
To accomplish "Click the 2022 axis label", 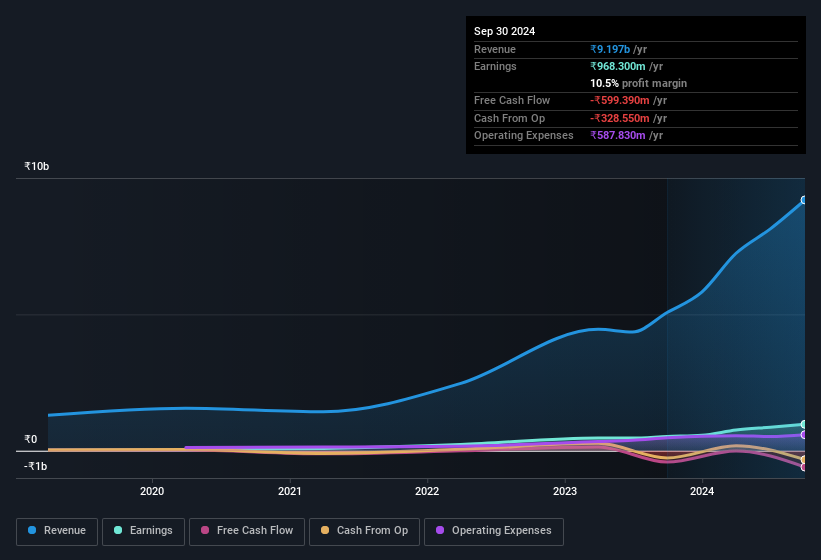I will click(427, 491).
